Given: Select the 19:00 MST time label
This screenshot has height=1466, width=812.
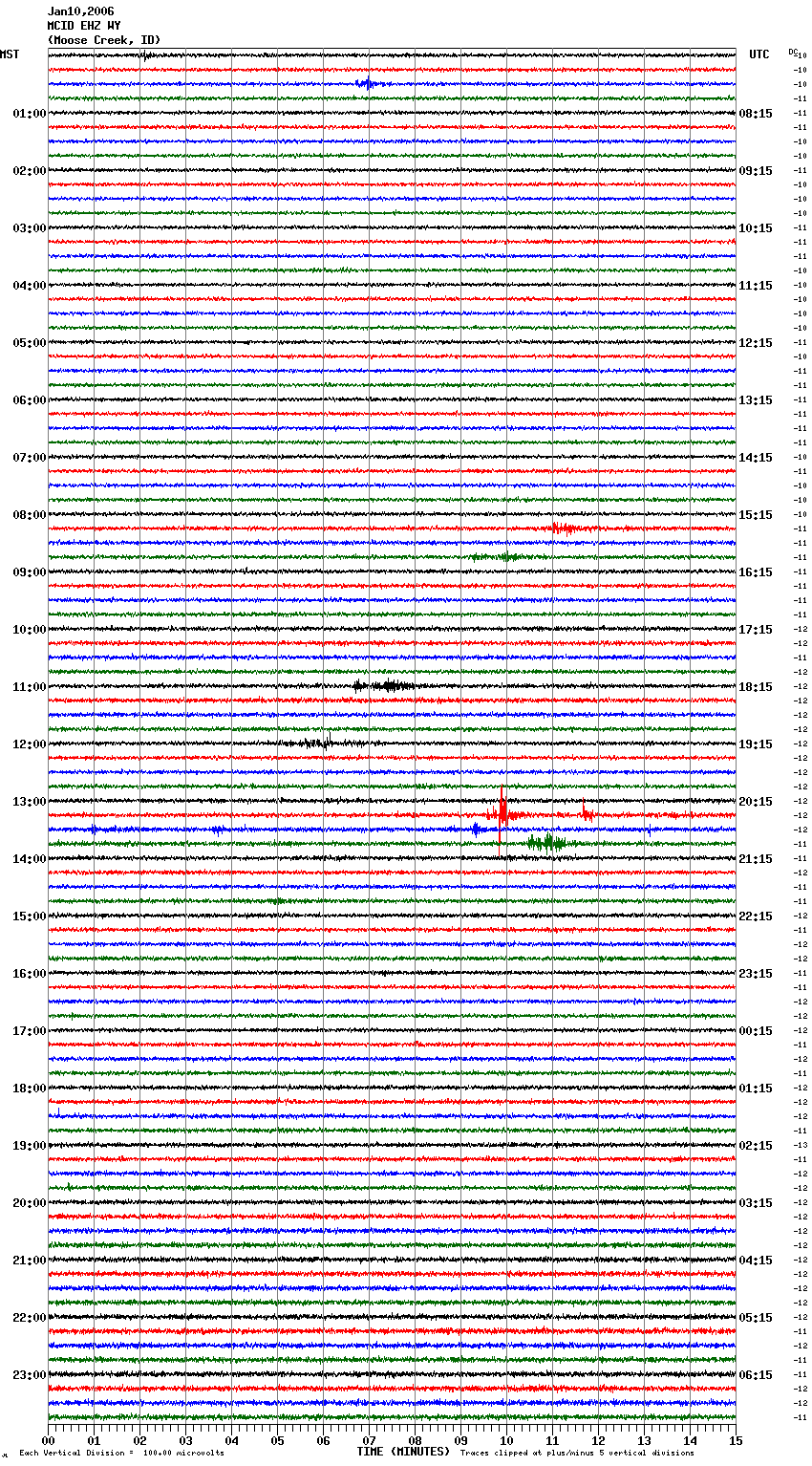Looking at the screenshot, I should tap(30, 1146).
